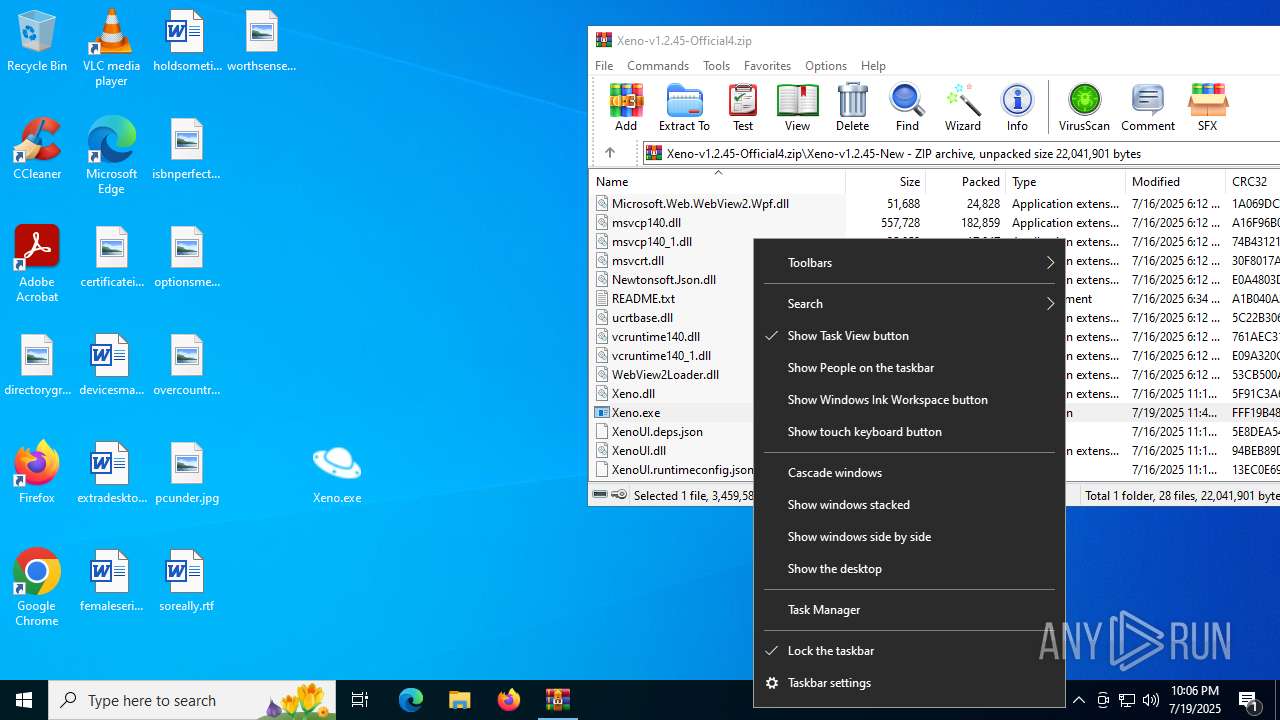Select CCleaner desktop shortcut
The width and height of the screenshot is (1280, 720).
tap(37, 149)
